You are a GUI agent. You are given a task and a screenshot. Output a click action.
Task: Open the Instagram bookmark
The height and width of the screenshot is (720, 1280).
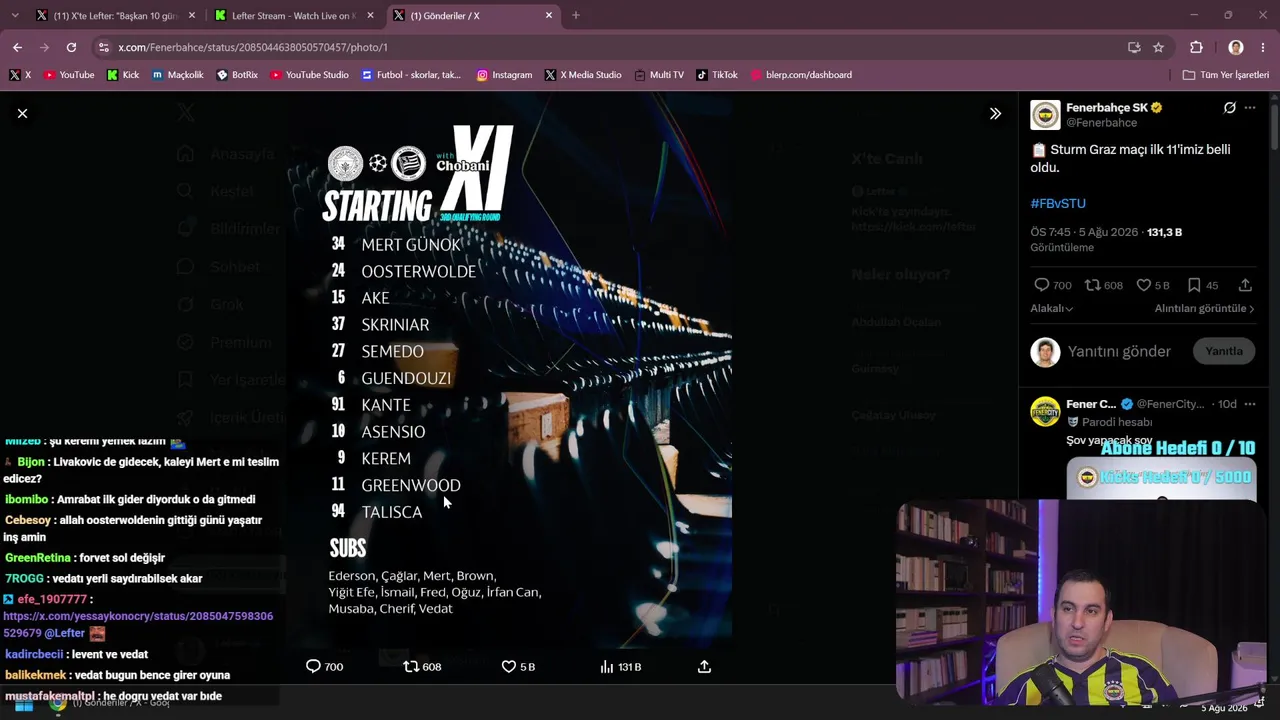[x=504, y=75]
